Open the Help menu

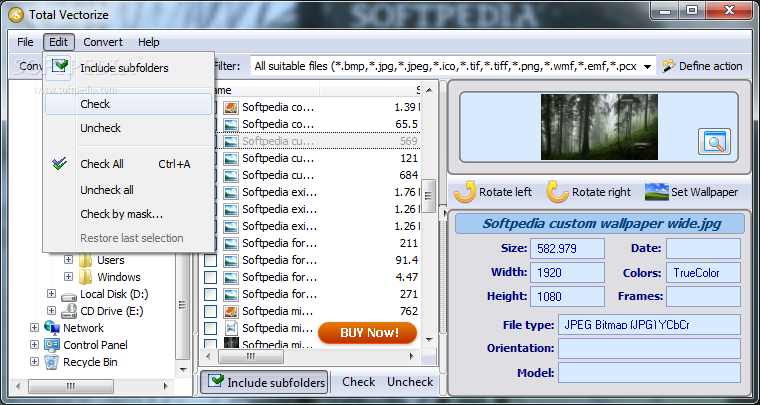coord(148,42)
